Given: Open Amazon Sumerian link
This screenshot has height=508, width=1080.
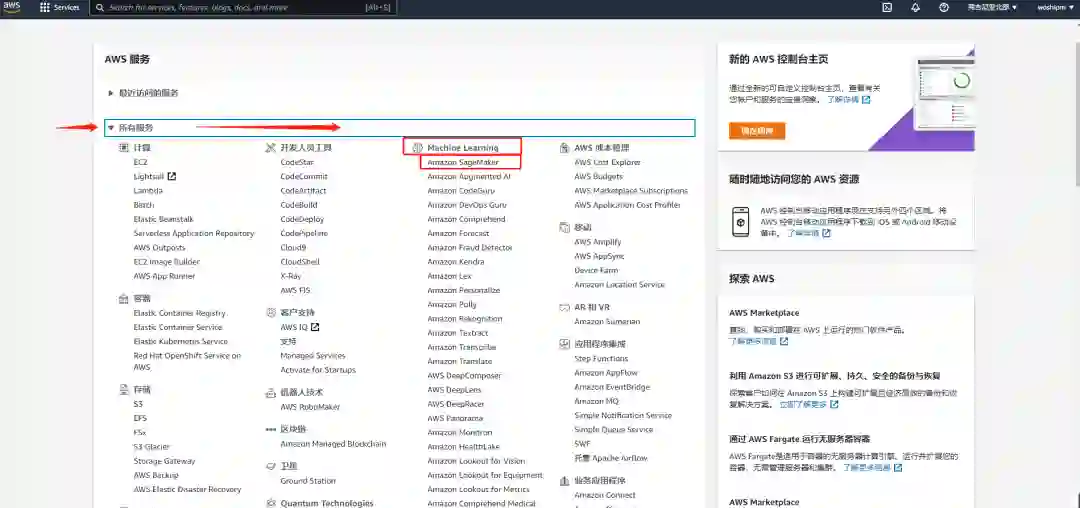Looking at the screenshot, I should click(607, 321).
